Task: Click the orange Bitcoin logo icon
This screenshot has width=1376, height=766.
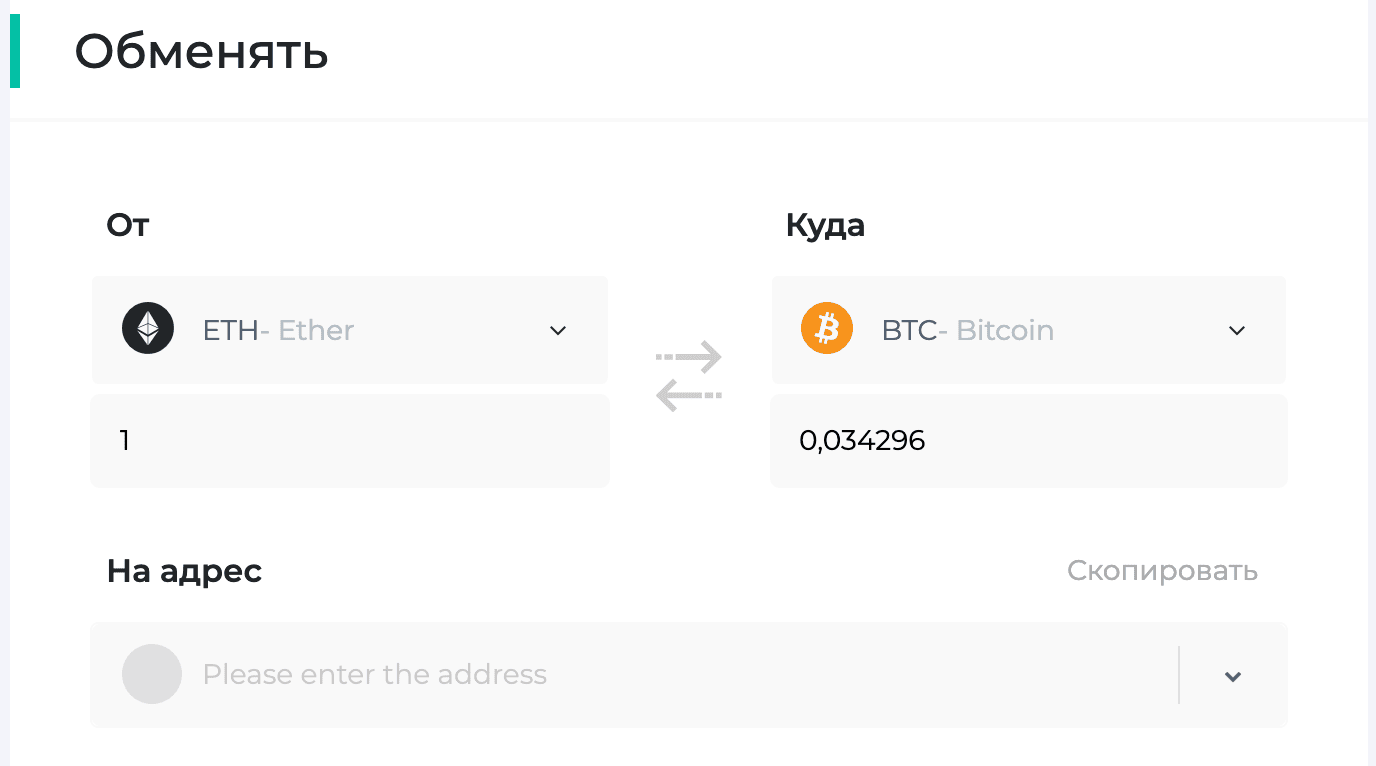Action: [827, 329]
